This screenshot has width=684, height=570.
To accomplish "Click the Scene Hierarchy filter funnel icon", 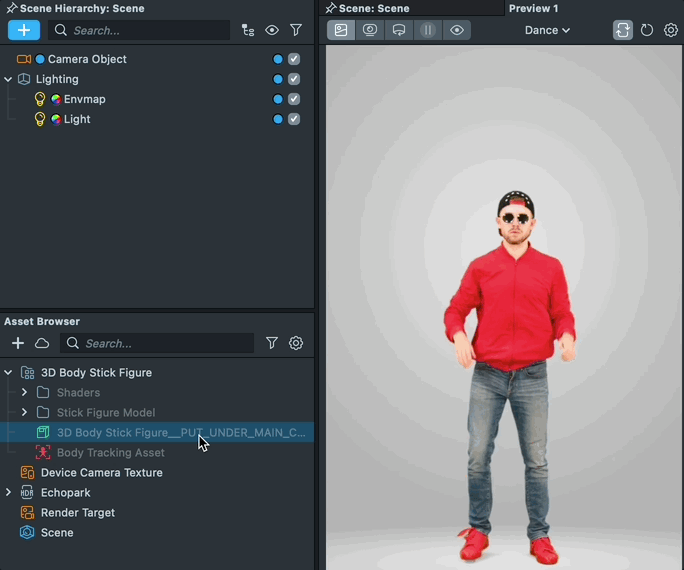I will pos(296,30).
